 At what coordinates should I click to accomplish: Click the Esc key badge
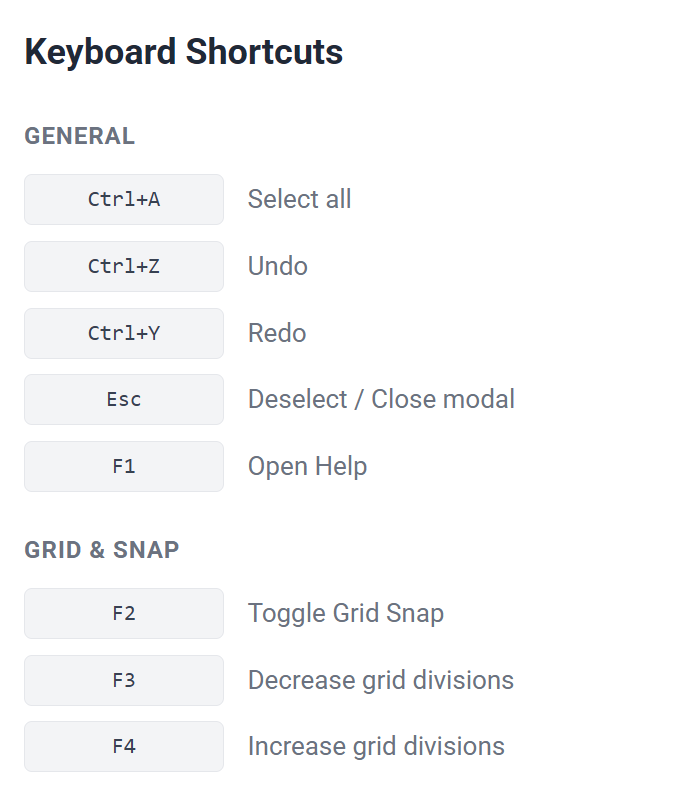[124, 399]
